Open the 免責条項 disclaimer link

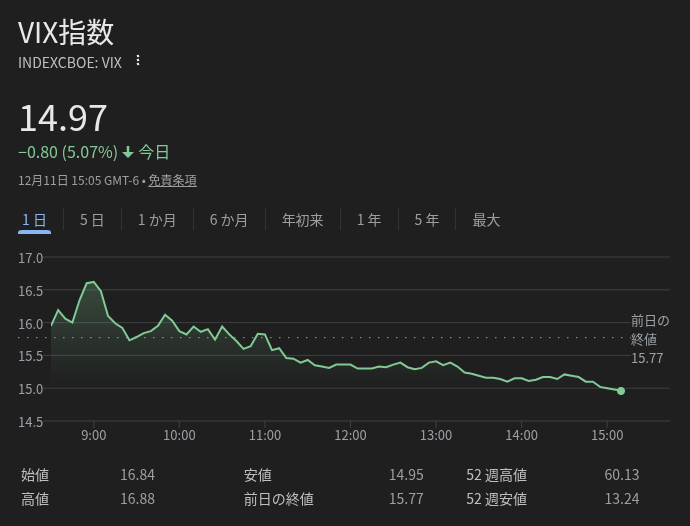point(172,181)
